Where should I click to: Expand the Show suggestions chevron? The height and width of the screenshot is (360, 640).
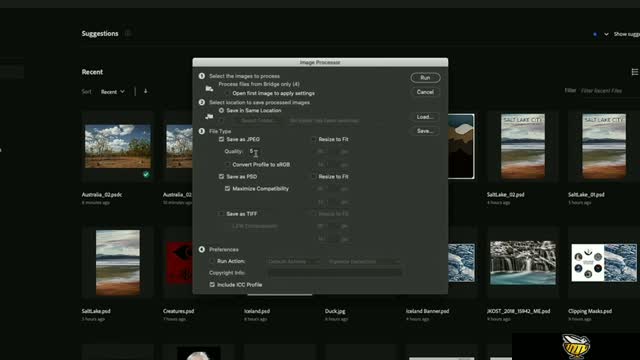[x=606, y=34]
